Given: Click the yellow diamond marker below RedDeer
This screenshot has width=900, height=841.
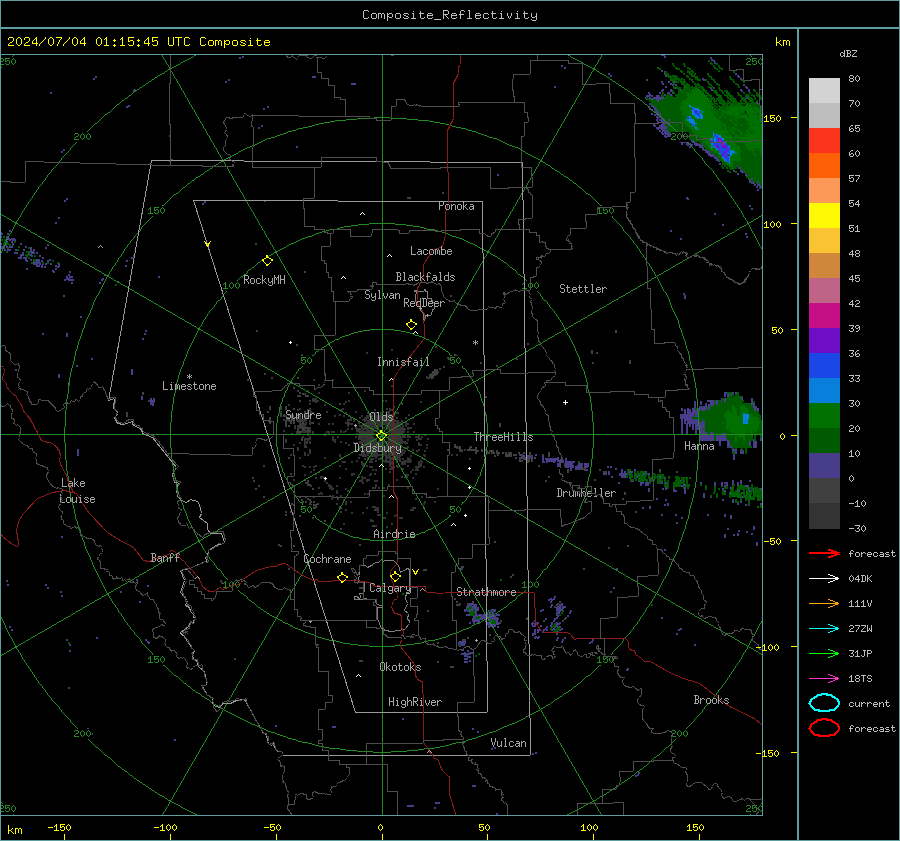Looking at the screenshot, I should click(412, 325).
